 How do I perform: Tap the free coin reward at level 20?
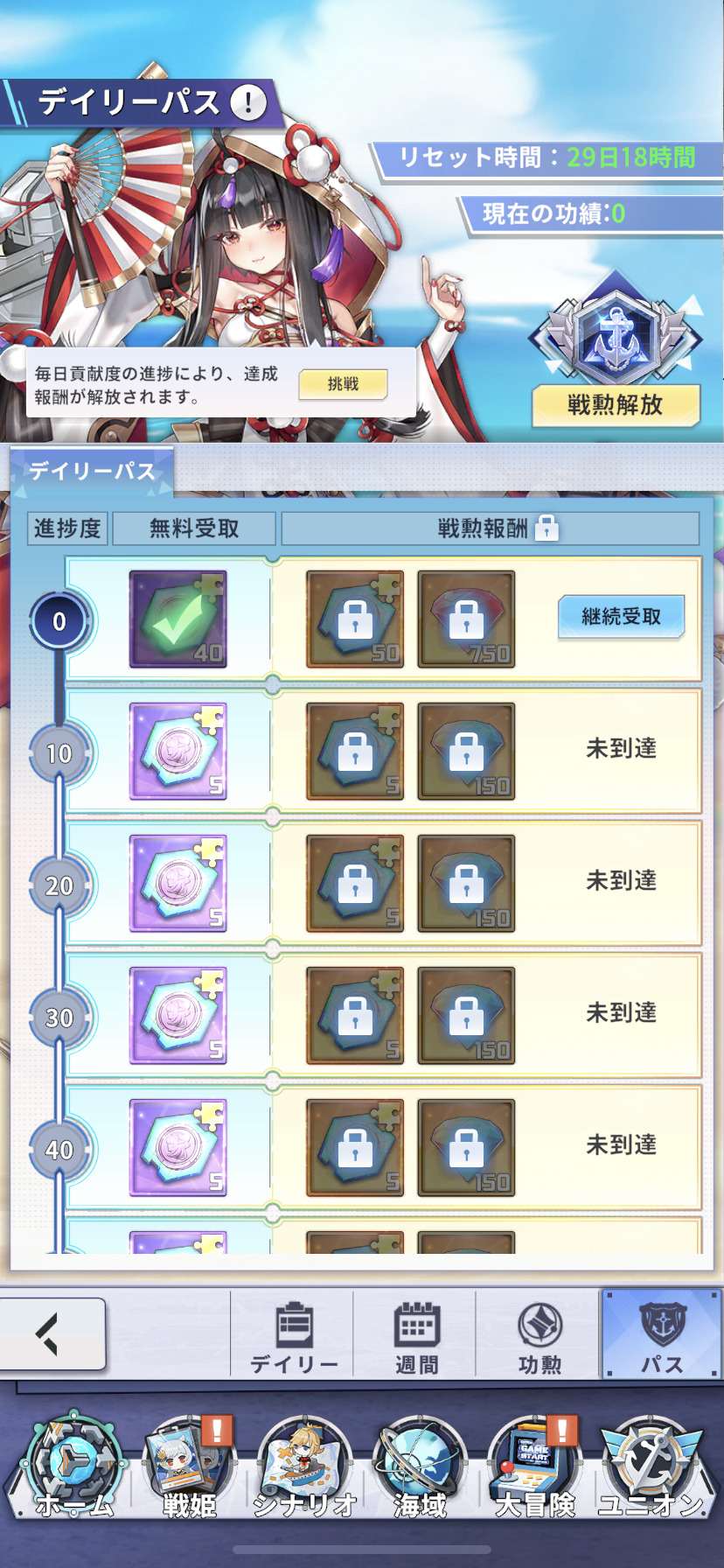pos(178,884)
